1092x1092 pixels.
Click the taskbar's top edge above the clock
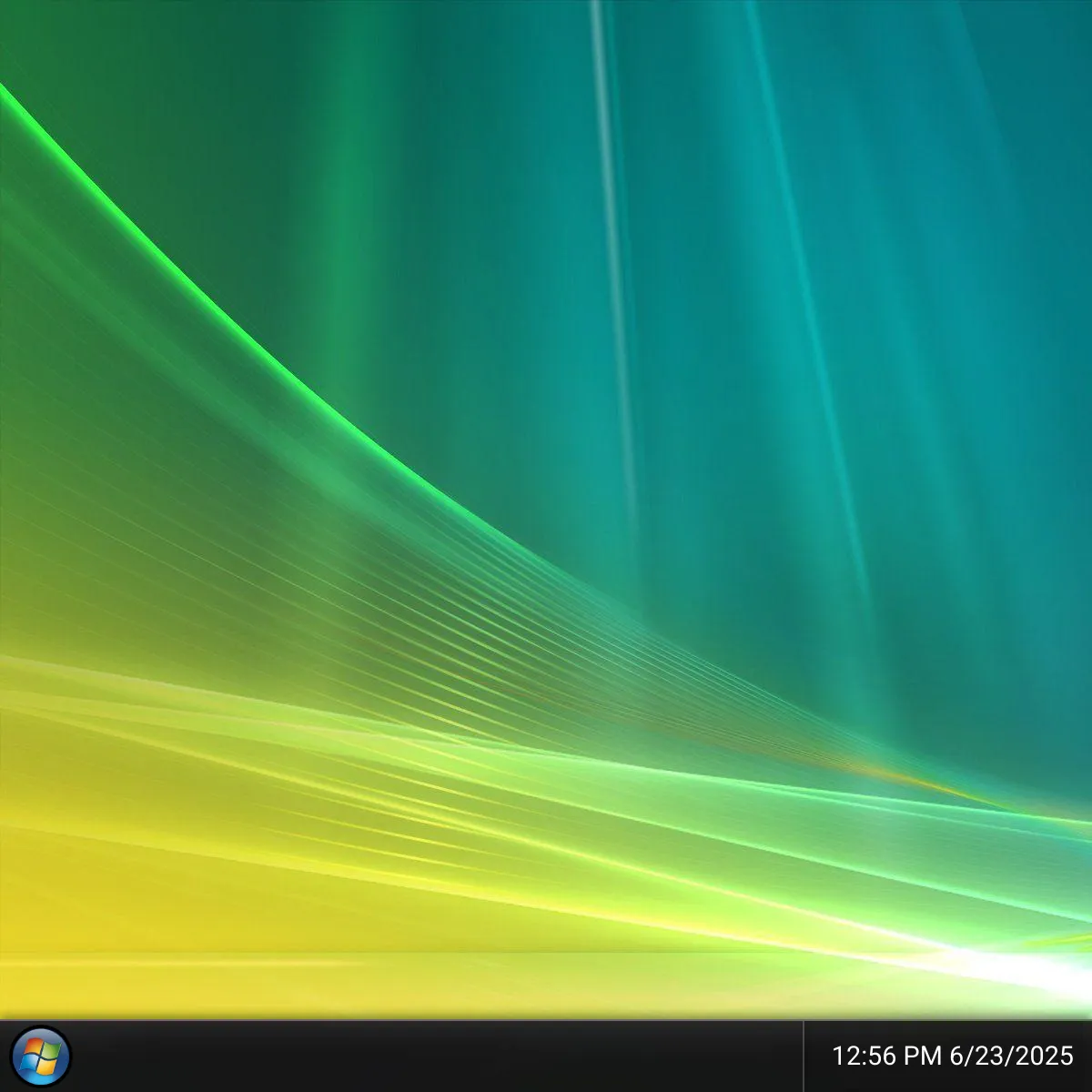(x=946, y=1022)
